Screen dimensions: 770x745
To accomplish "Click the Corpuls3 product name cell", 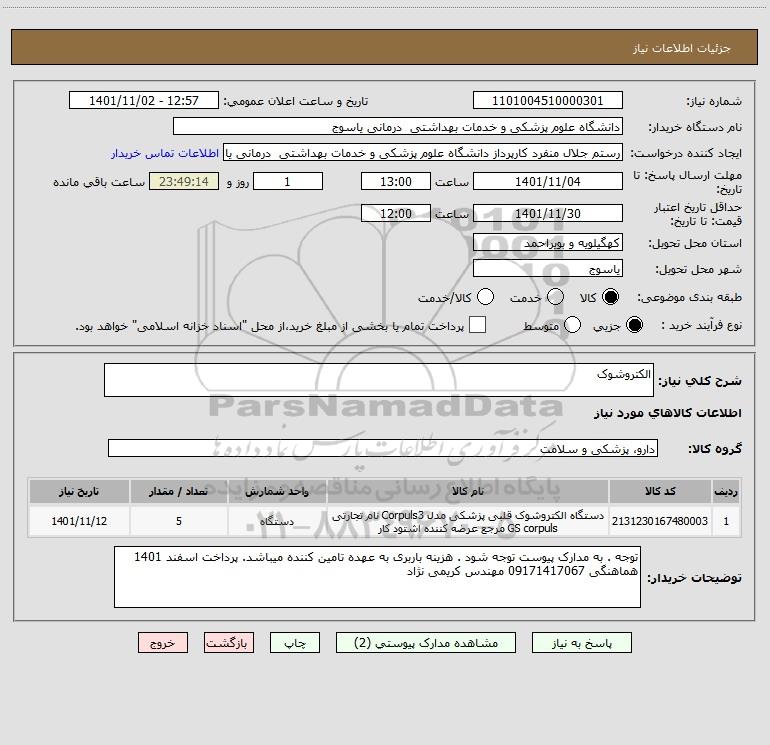I will tap(468, 522).
